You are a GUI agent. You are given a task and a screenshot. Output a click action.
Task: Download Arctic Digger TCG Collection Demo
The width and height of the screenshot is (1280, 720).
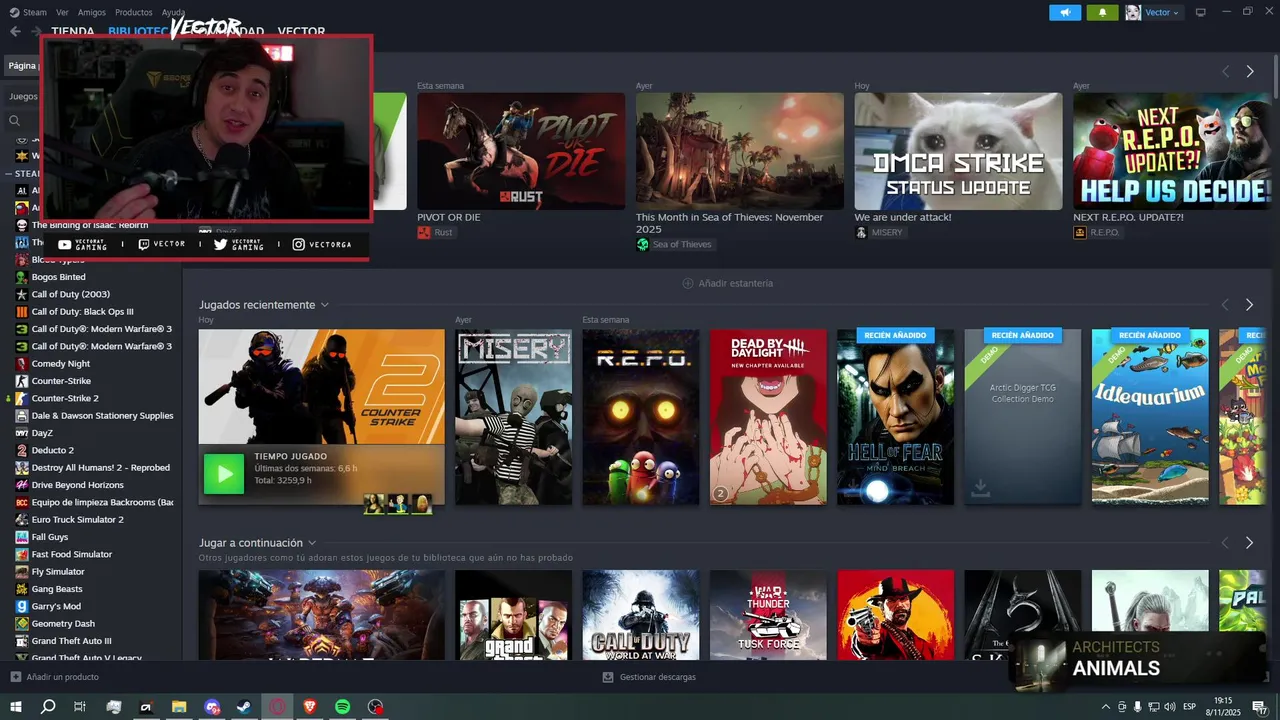(x=981, y=488)
